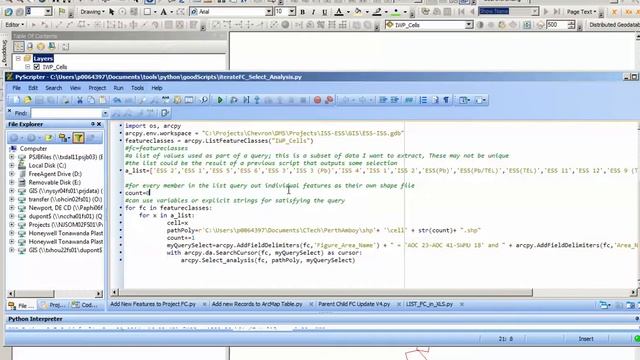
Task: Click the Clear all breakpoints icon
Action: [x=329, y=100]
